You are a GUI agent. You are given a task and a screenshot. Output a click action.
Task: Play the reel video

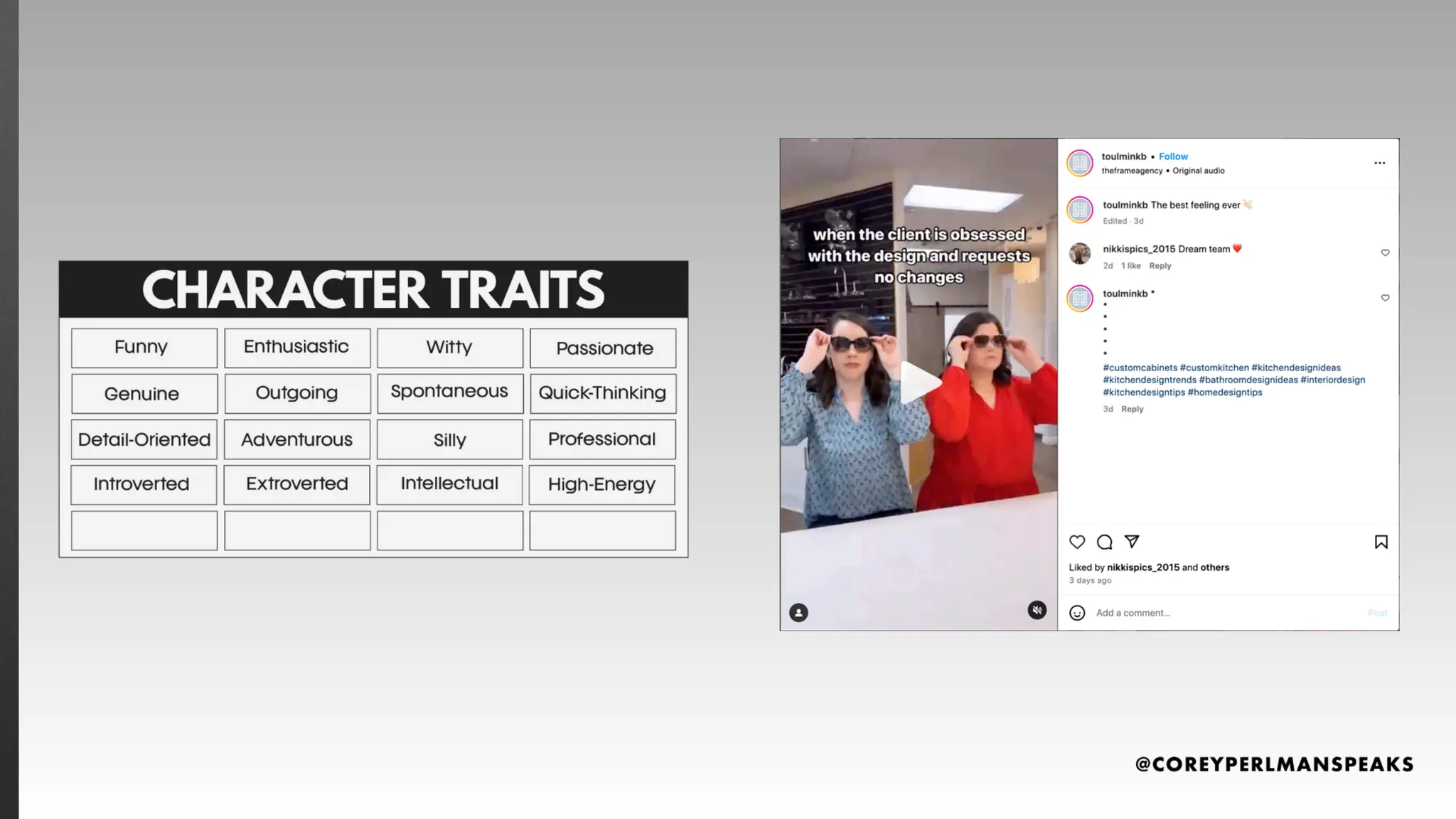click(919, 383)
